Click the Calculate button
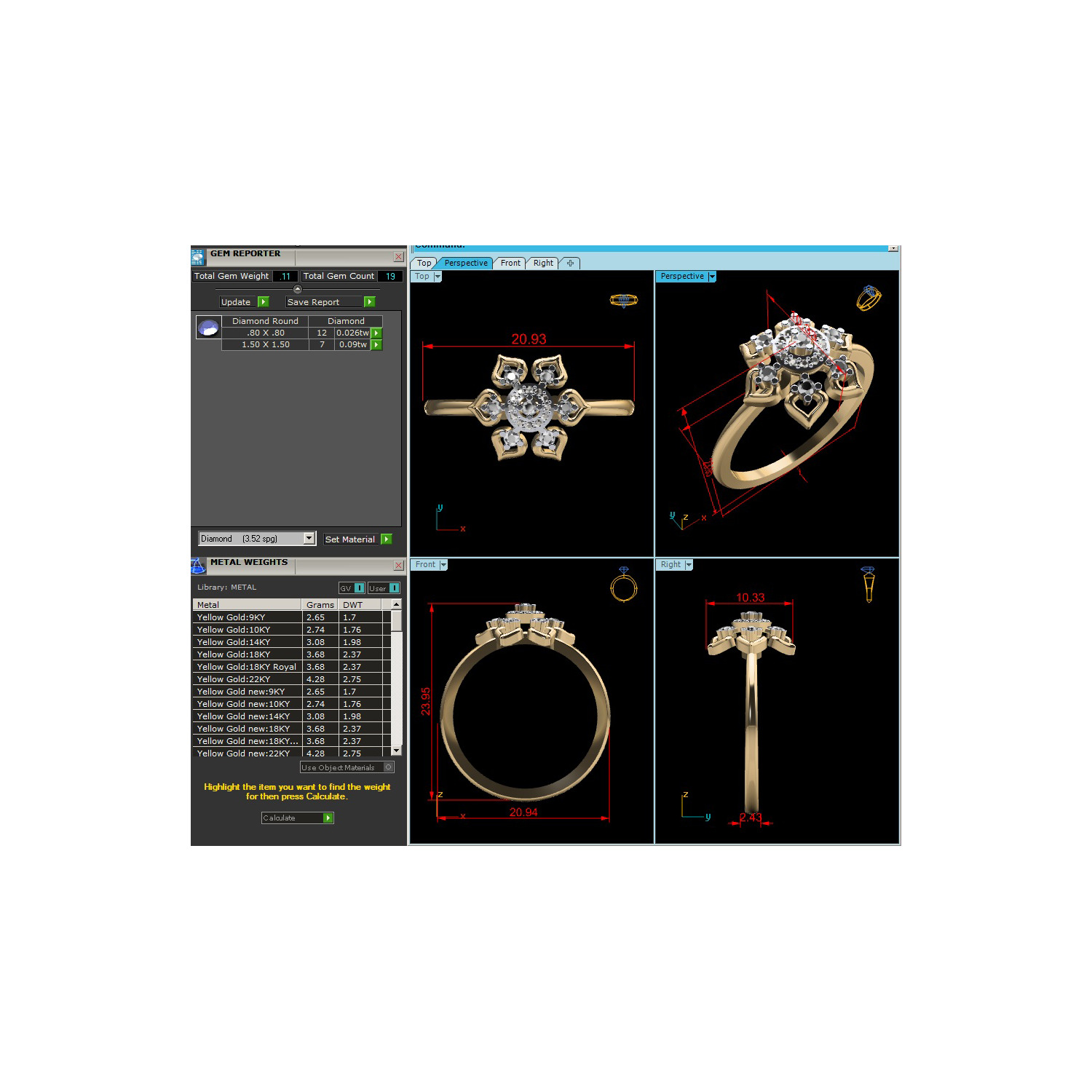The height and width of the screenshot is (1092, 1092). pos(298,818)
